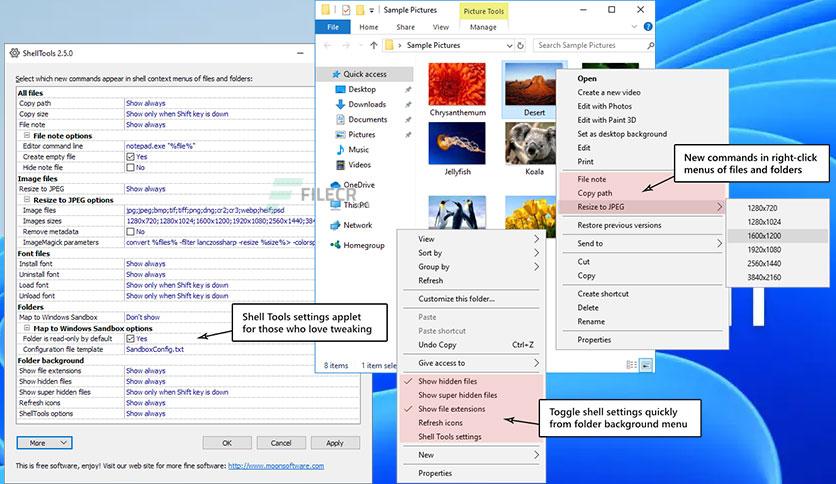Image resolution: width=836 pixels, height=484 pixels.
Task: Click the forward arrow in Explorer
Action: (x=346, y=45)
